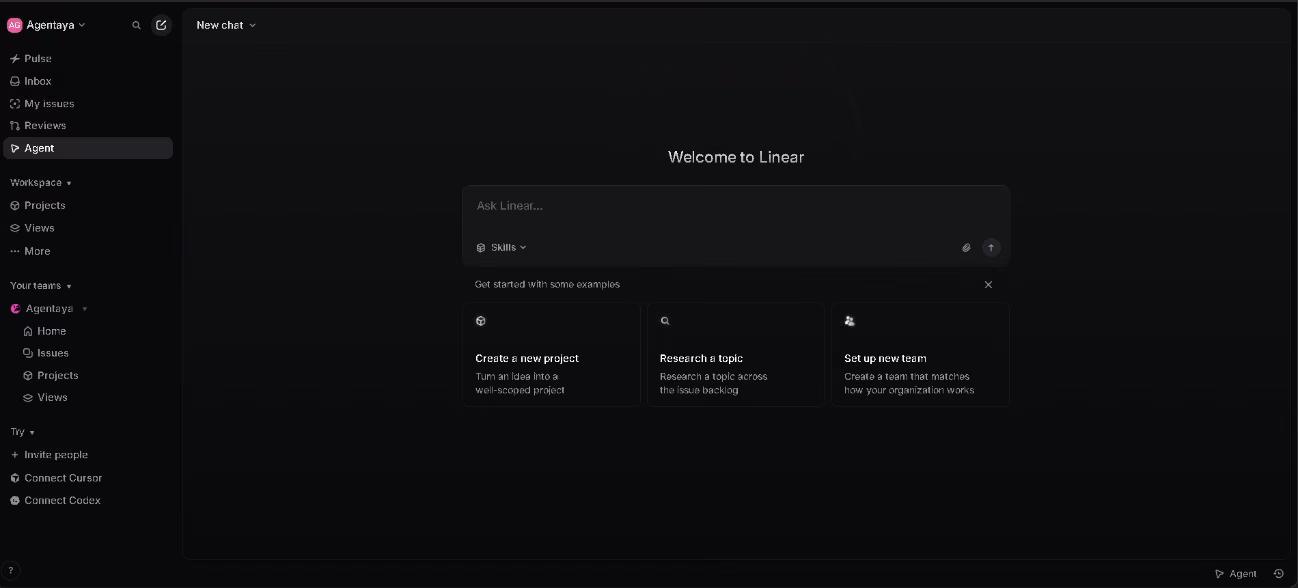Click Connect Codex
This screenshot has width=1298, height=588.
88,501
